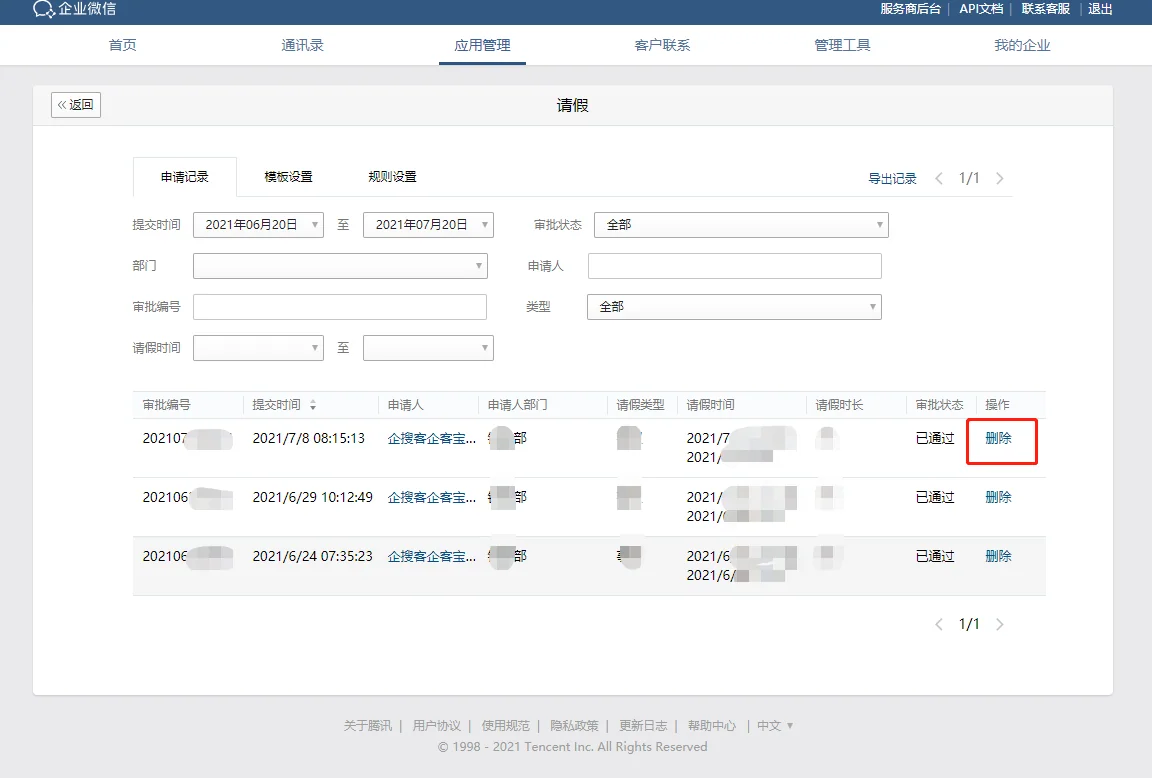Click 已通过 status in 2021/6/24 row
This screenshot has width=1152, height=778.
935,556
